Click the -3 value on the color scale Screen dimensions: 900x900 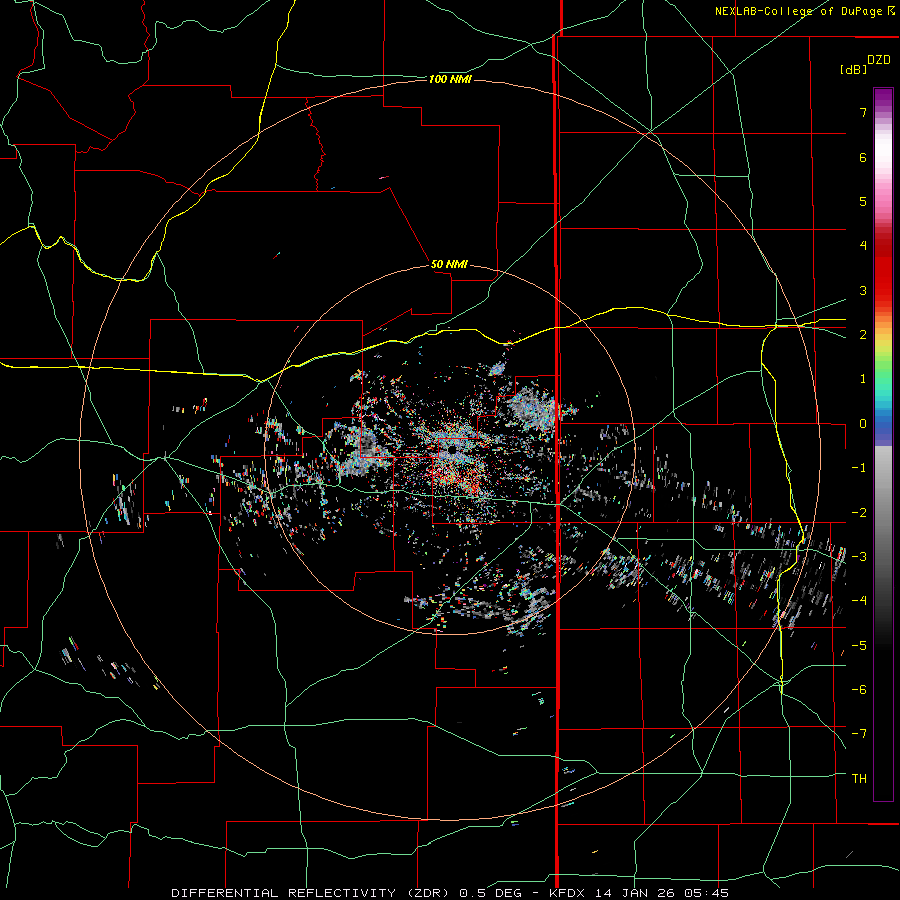(x=859, y=556)
